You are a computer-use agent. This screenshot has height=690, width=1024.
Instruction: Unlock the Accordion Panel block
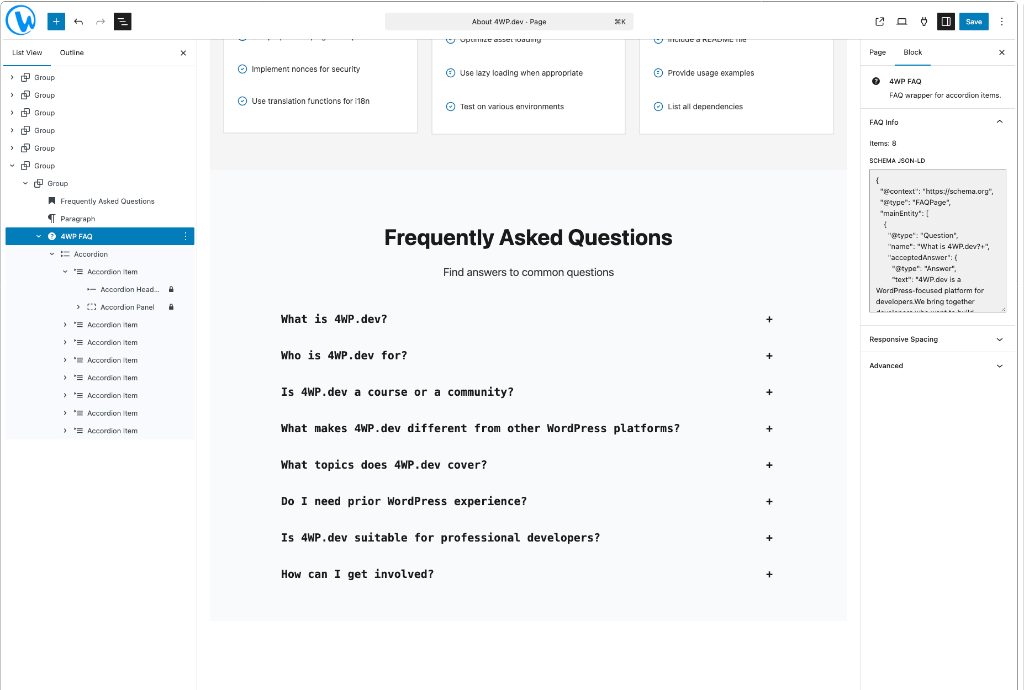point(170,306)
